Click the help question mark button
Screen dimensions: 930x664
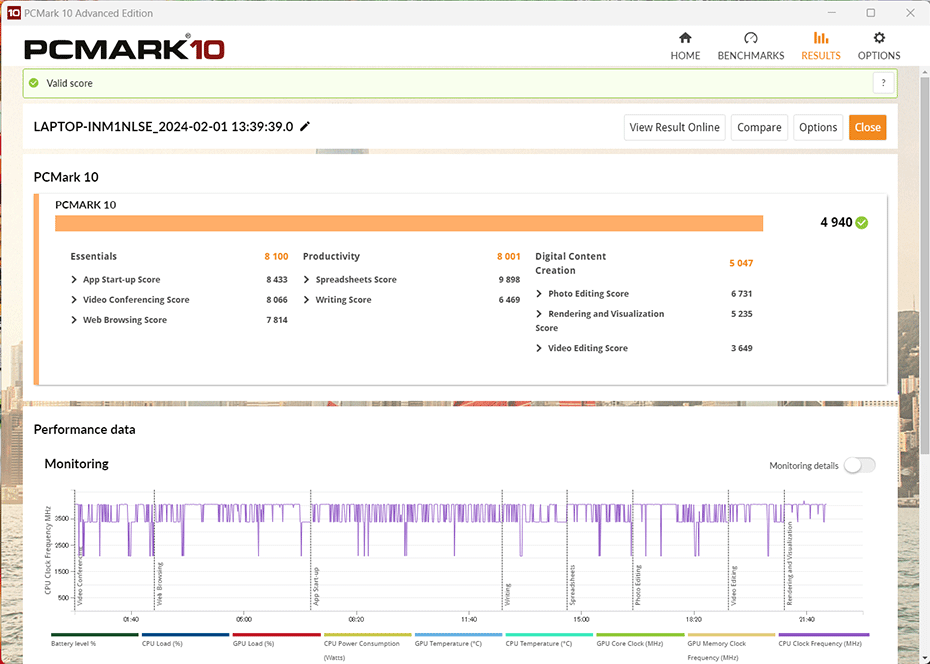[883, 83]
